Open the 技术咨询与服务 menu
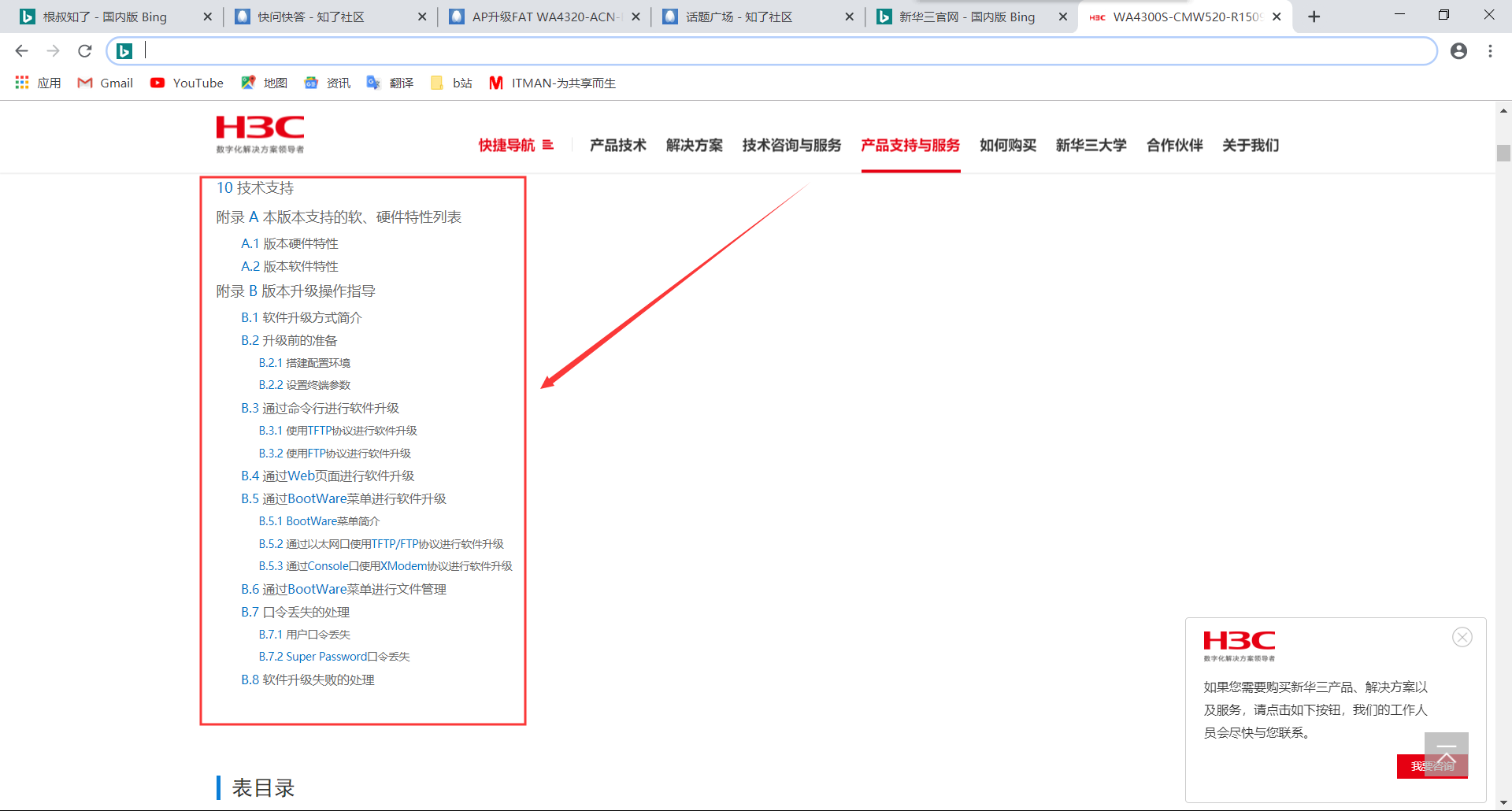Viewport: 1512px width, 811px height. tap(791, 145)
